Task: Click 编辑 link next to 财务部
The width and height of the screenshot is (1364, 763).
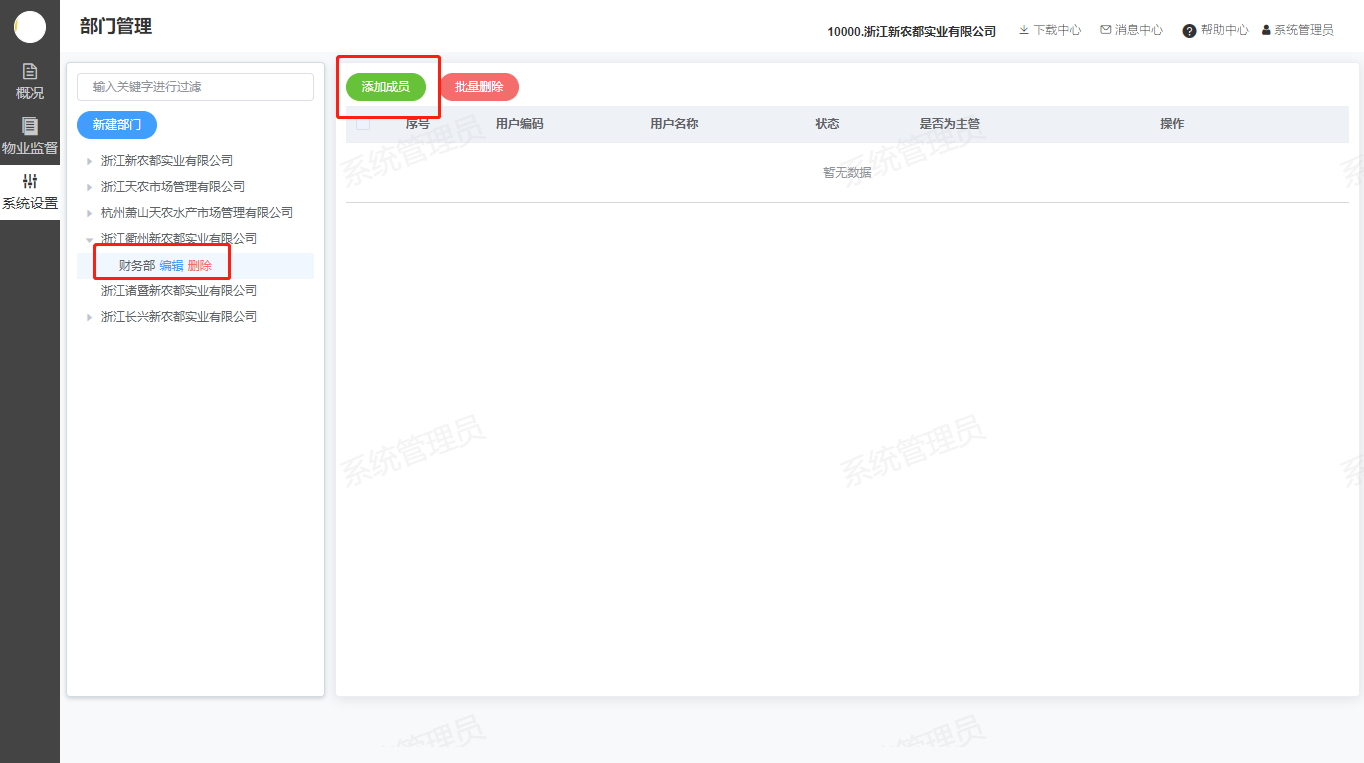Action: (x=172, y=266)
